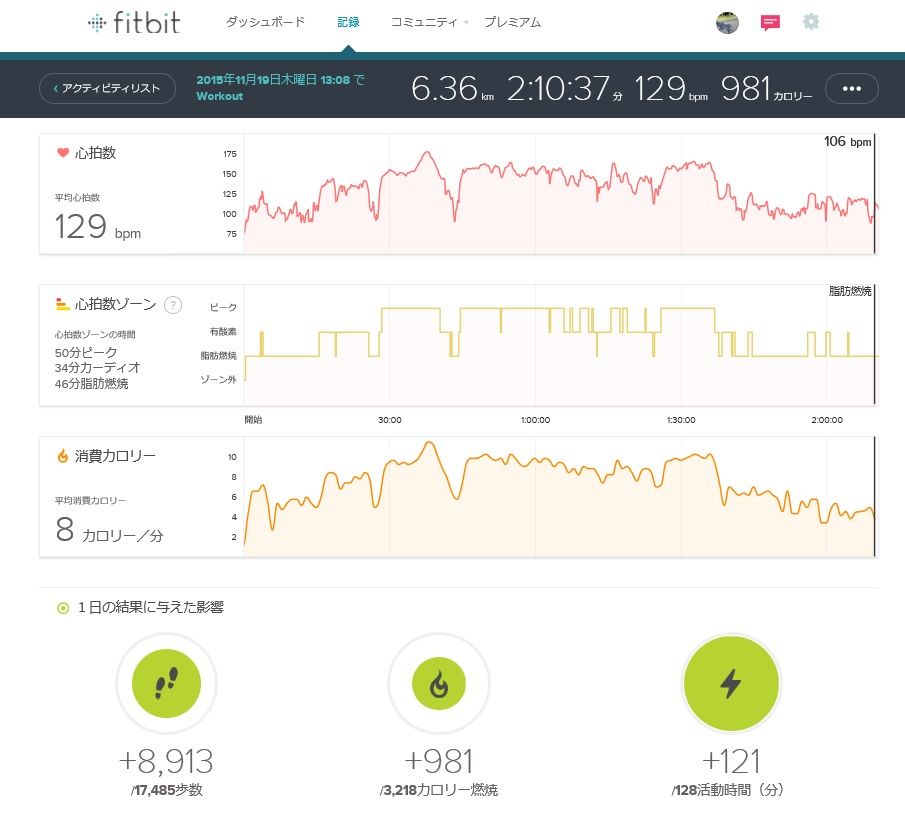Go back to アクティビティリスト
The height and width of the screenshot is (833, 905).
(107, 88)
